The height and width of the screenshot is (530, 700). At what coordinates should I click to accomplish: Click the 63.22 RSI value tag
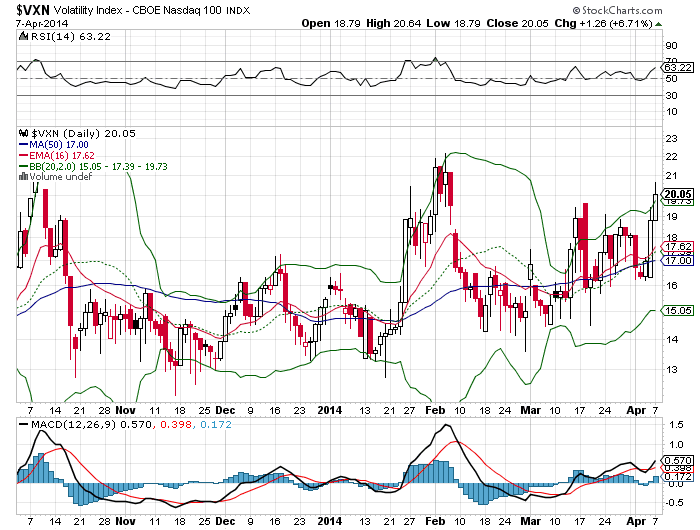678,67
